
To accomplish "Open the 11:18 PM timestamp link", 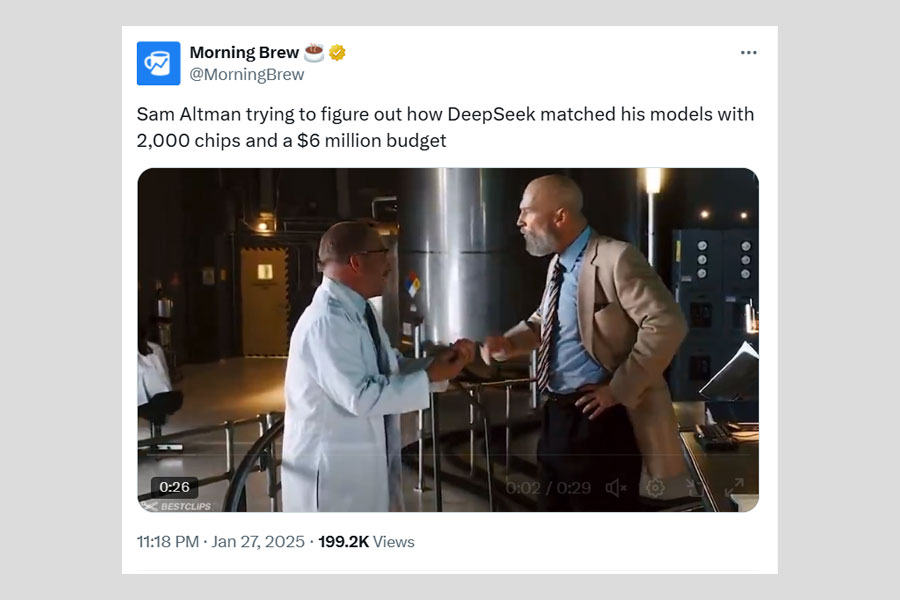I will point(167,542).
